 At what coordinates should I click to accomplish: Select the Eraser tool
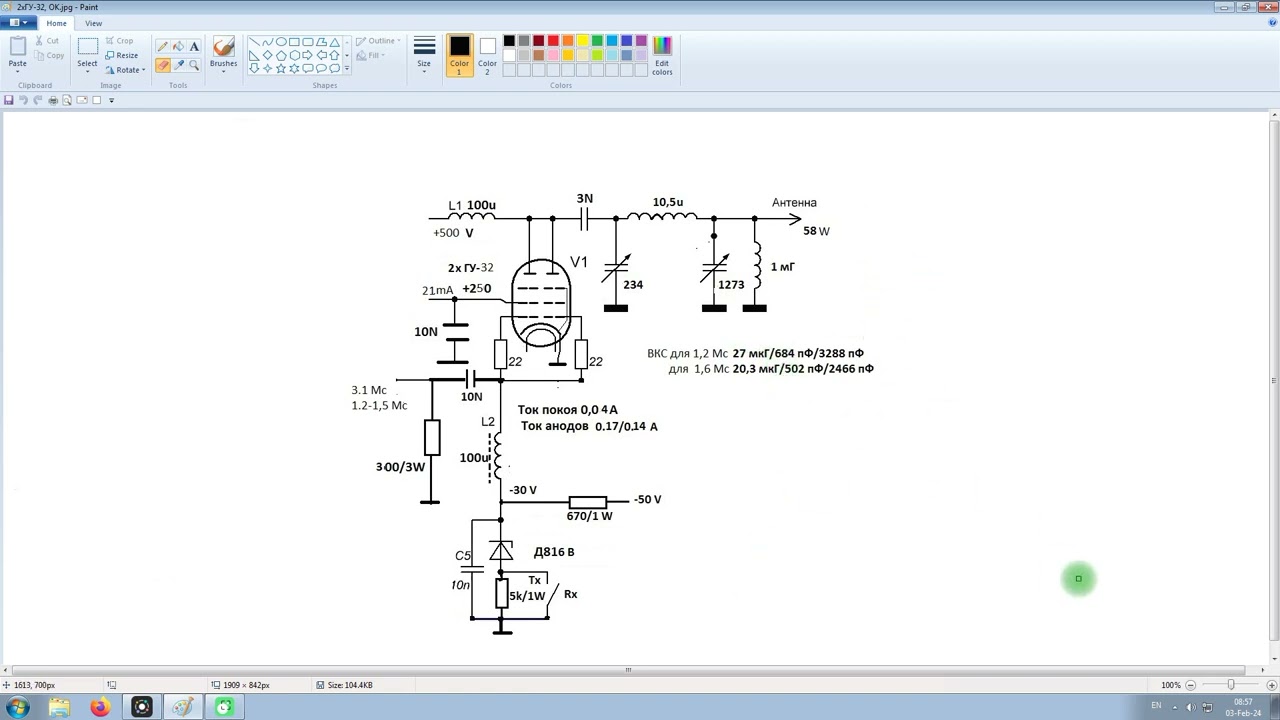pos(162,65)
